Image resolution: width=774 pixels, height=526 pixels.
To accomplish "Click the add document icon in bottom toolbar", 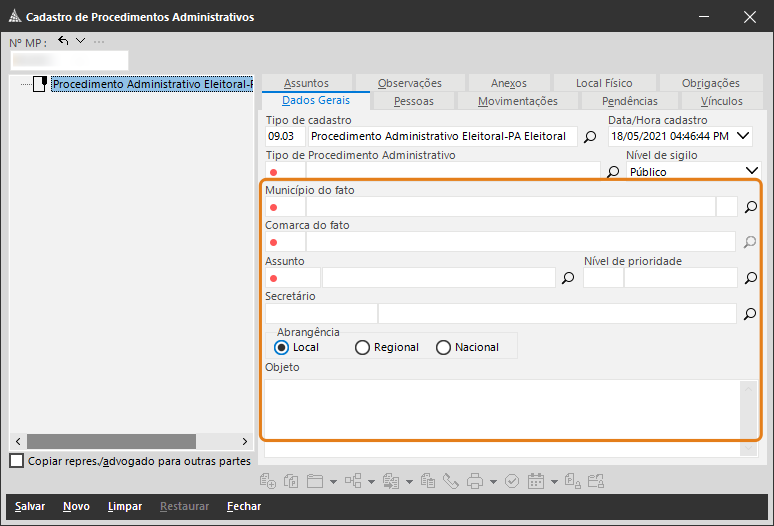I will tap(268, 481).
